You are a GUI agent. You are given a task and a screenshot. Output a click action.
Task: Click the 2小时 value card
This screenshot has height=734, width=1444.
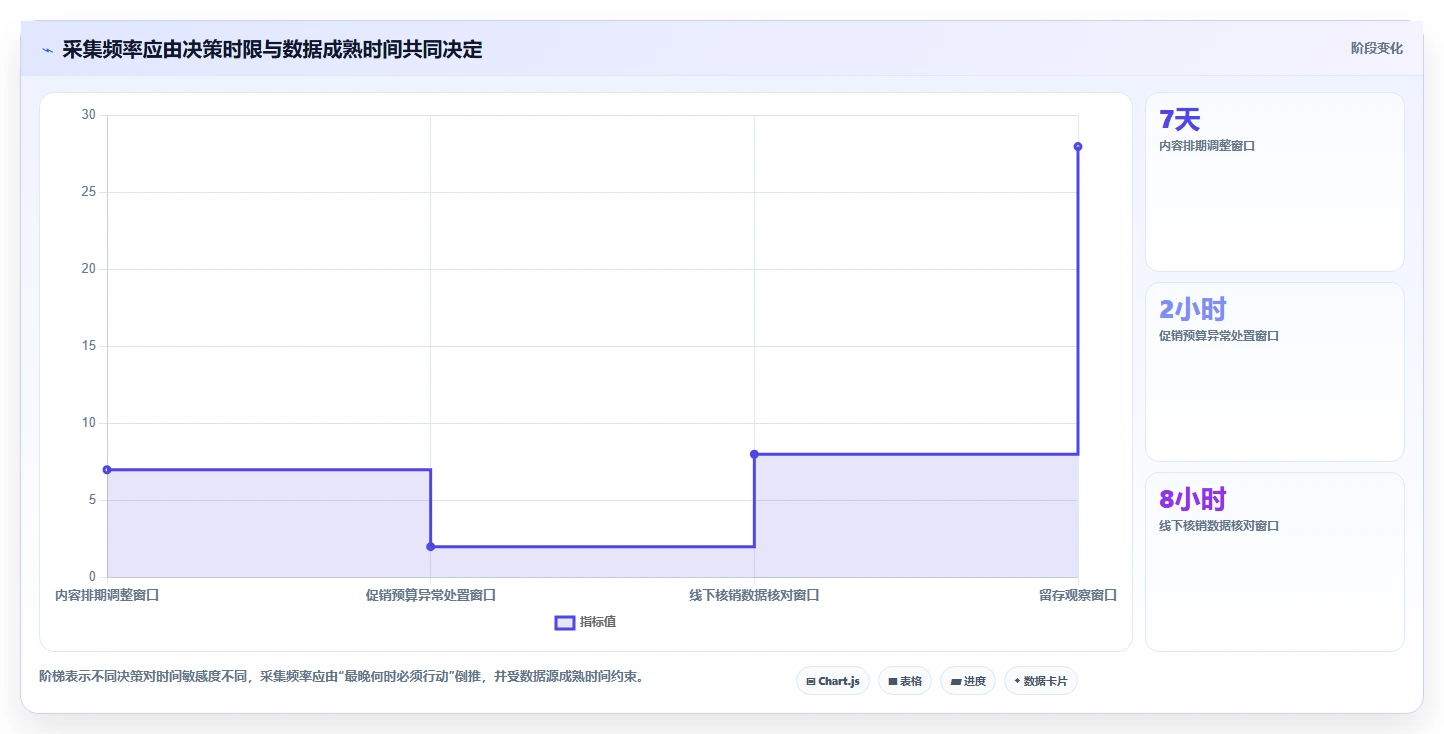click(x=1274, y=372)
